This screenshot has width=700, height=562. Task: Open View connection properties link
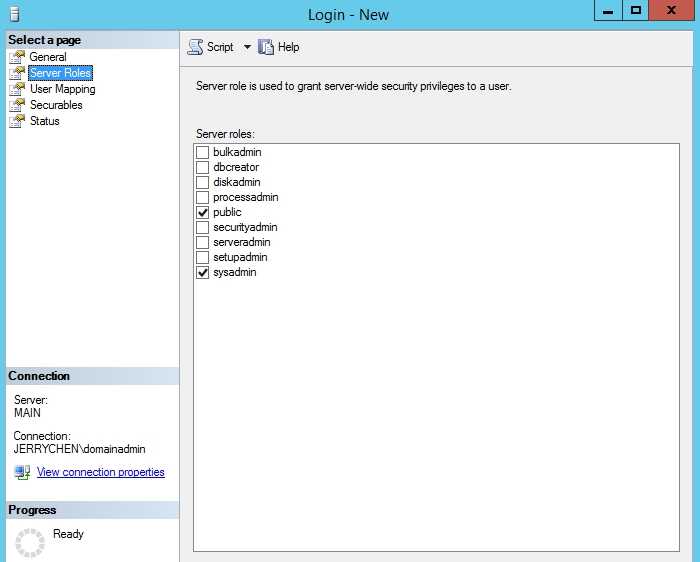[x=100, y=472]
